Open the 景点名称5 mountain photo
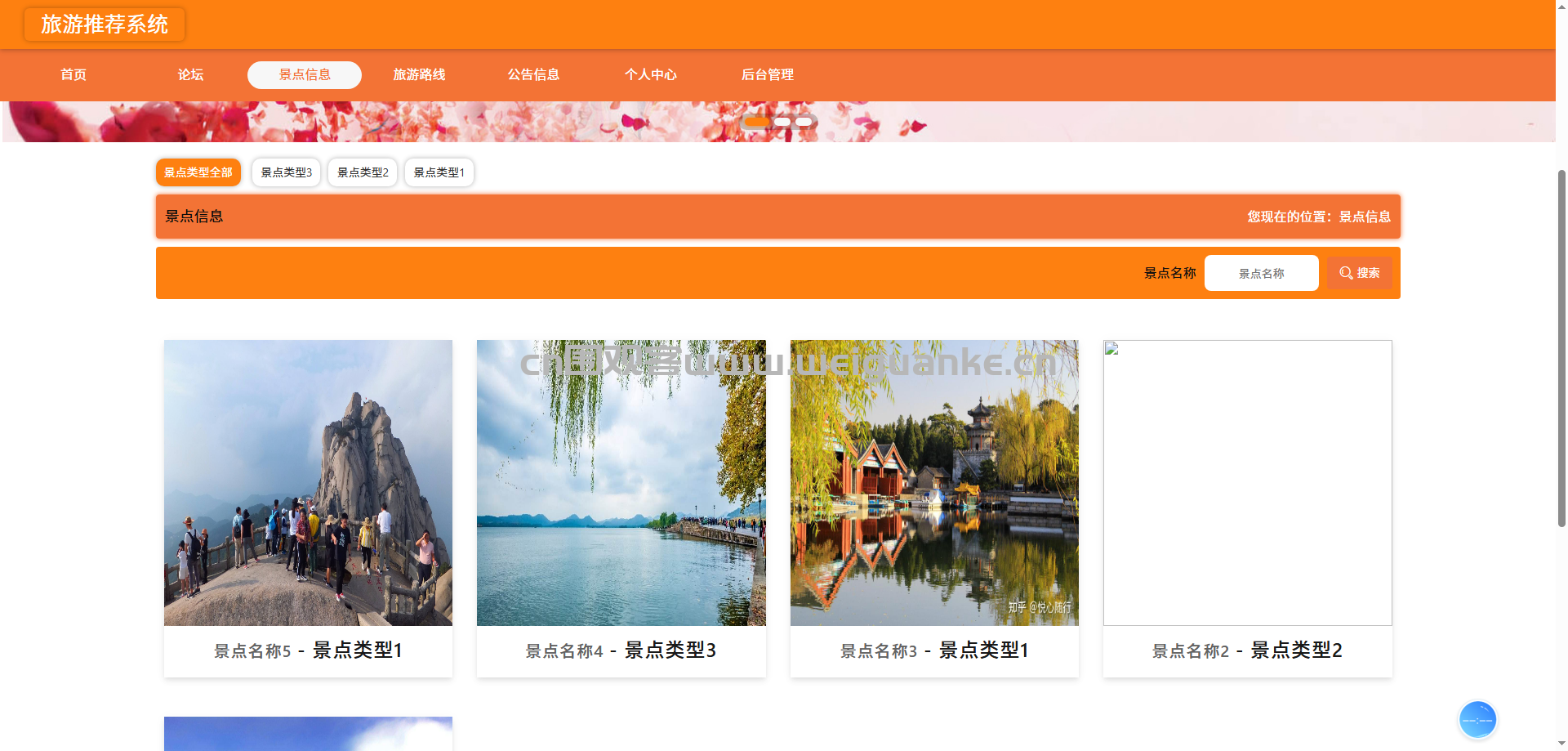Viewport: 1568px width, 751px height. tap(308, 483)
